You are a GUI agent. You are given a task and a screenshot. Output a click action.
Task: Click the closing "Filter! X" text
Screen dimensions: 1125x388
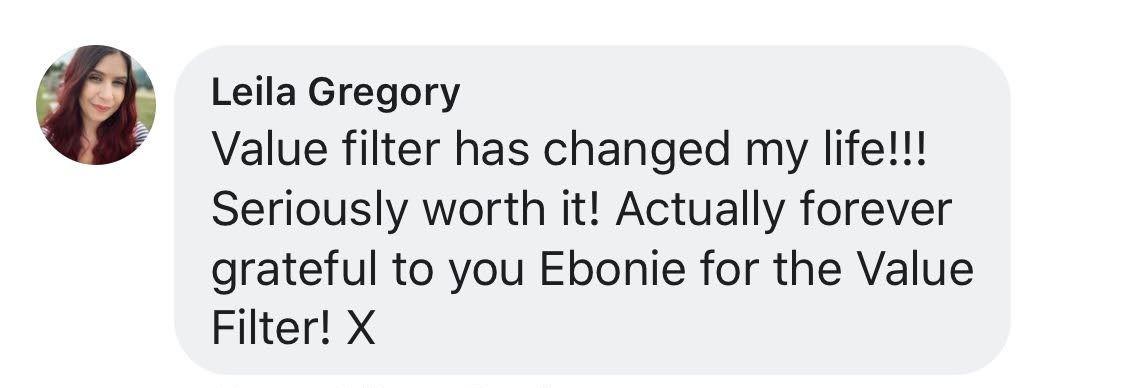[x=293, y=328]
